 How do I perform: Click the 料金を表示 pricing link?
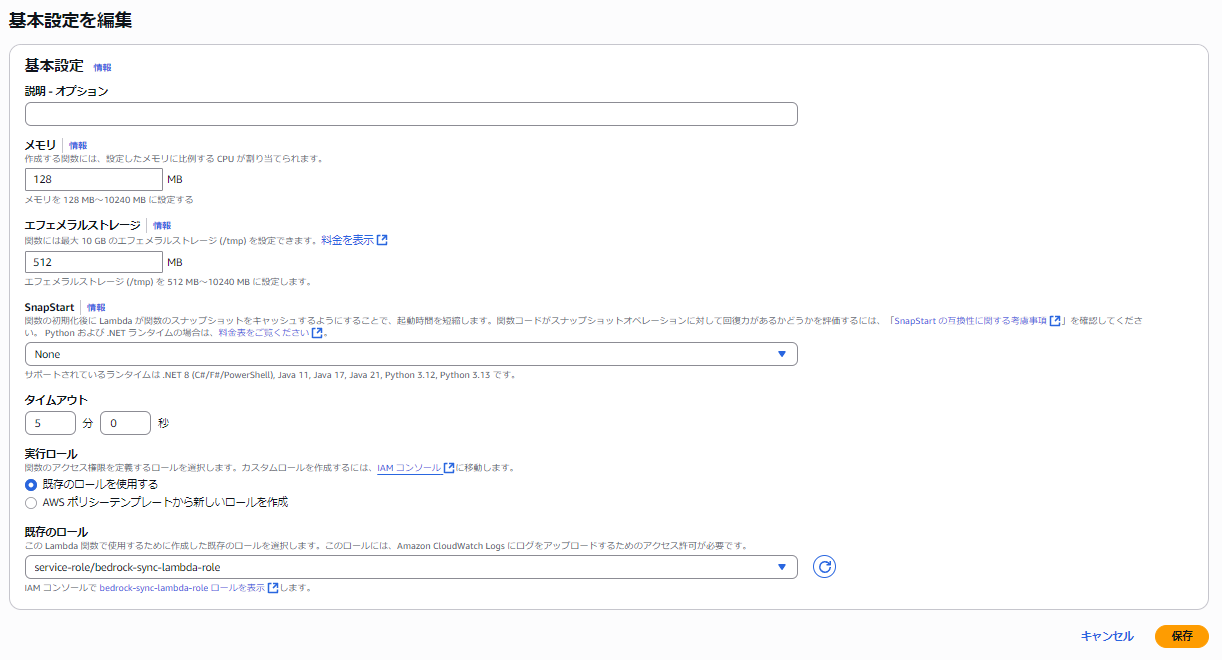pyautogui.click(x=349, y=239)
